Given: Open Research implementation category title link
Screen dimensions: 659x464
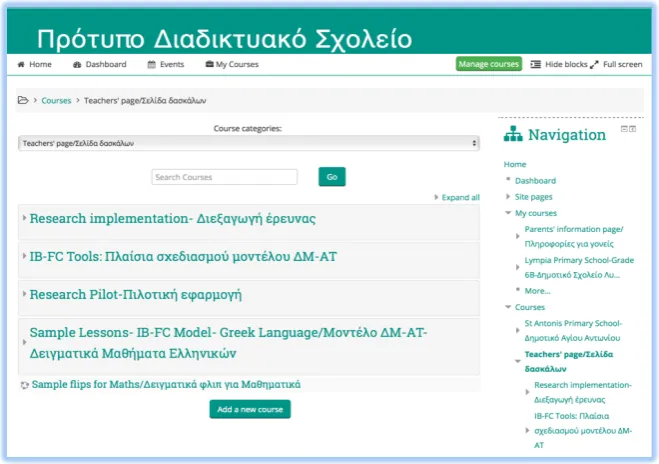Looking at the screenshot, I should pyautogui.click(x=172, y=219).
